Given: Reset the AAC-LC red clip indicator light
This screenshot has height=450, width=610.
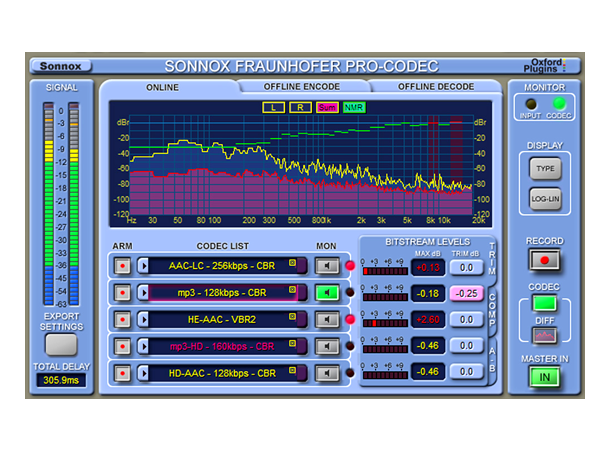Looking at the screenshot, I should pyautogui.click(x=350, y=266).
